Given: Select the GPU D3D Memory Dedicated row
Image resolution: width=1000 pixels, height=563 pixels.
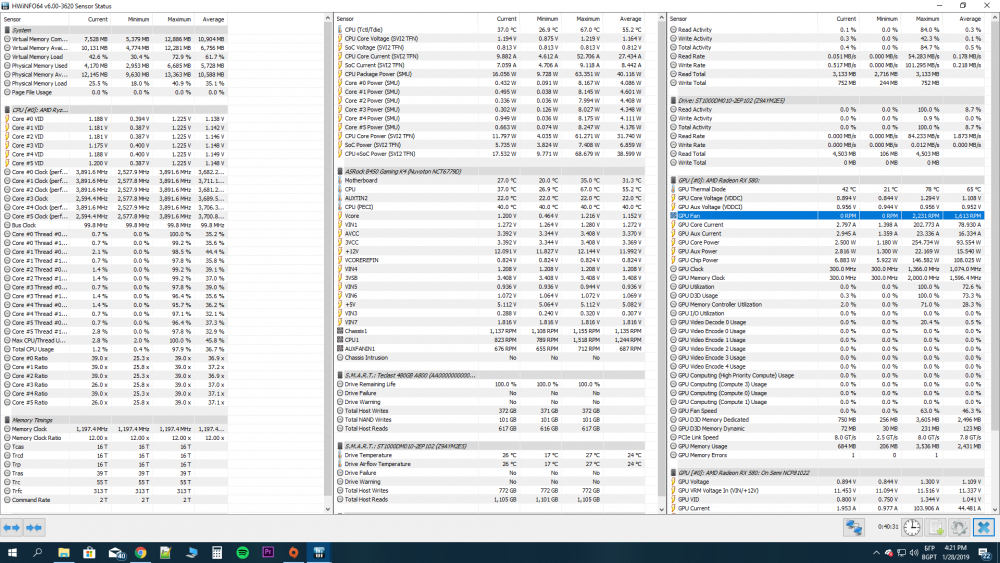Looking at the screenshot, I should tap(827, 420).
